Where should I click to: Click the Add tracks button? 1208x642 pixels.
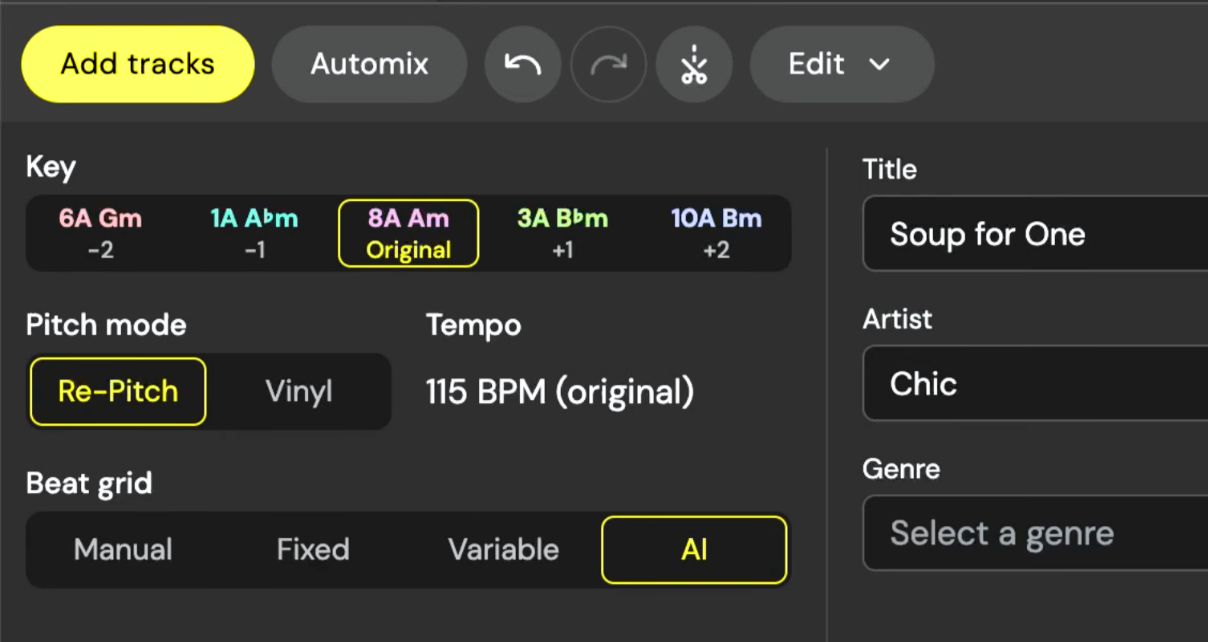pyautogui.click(x=138, y=64)
